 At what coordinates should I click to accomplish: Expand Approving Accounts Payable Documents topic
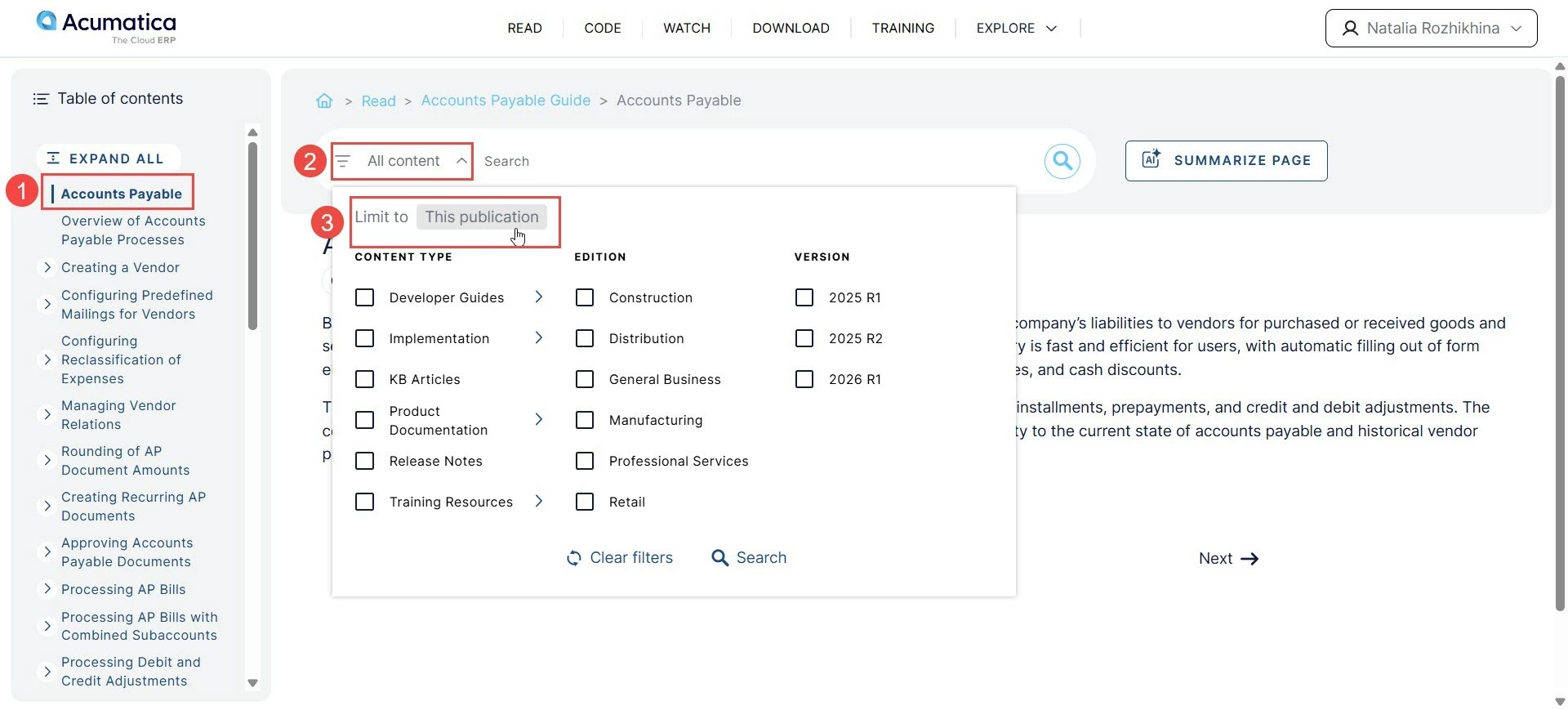[x=47, y=551]
